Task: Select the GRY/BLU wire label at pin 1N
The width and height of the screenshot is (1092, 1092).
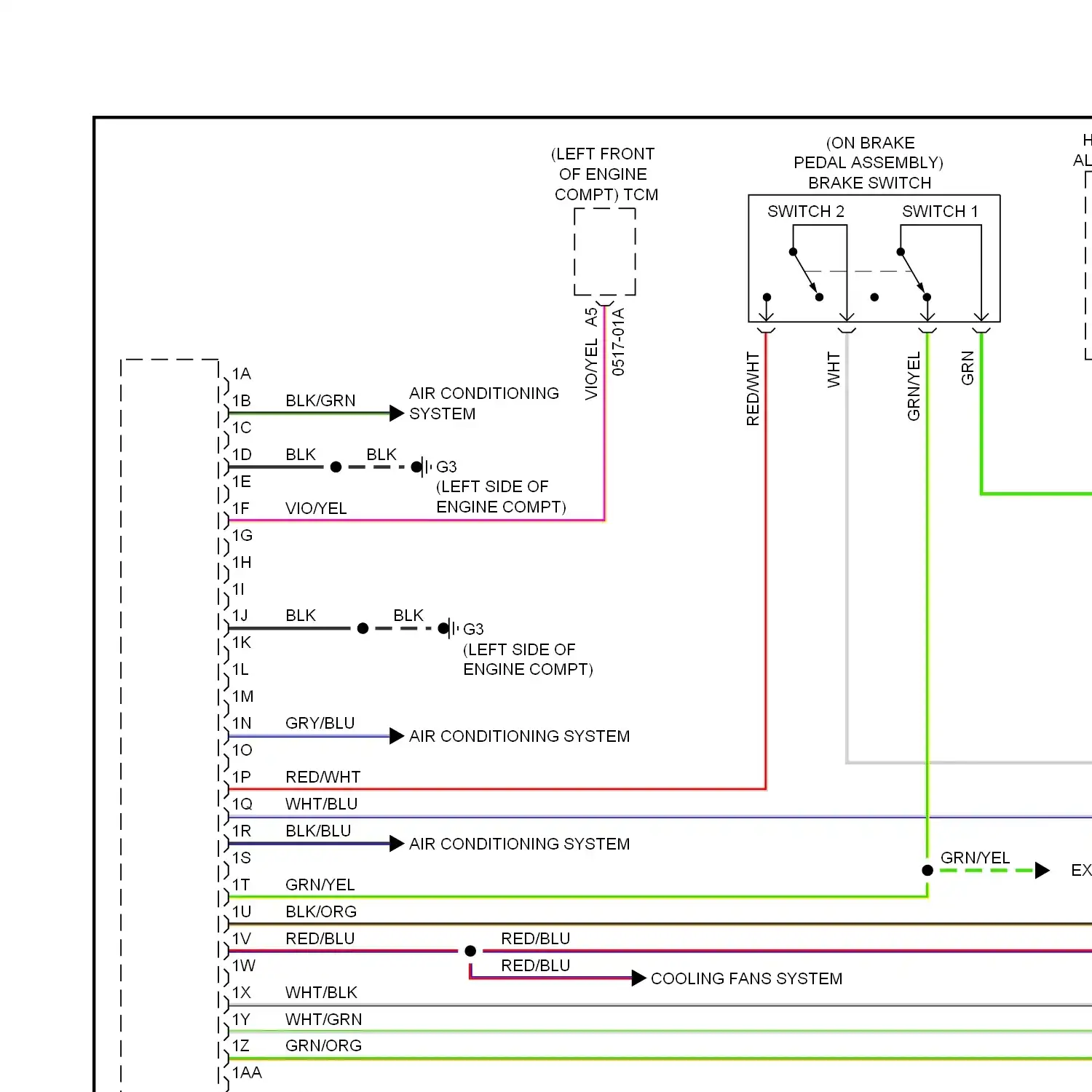Action: click(x=320, y=723)
